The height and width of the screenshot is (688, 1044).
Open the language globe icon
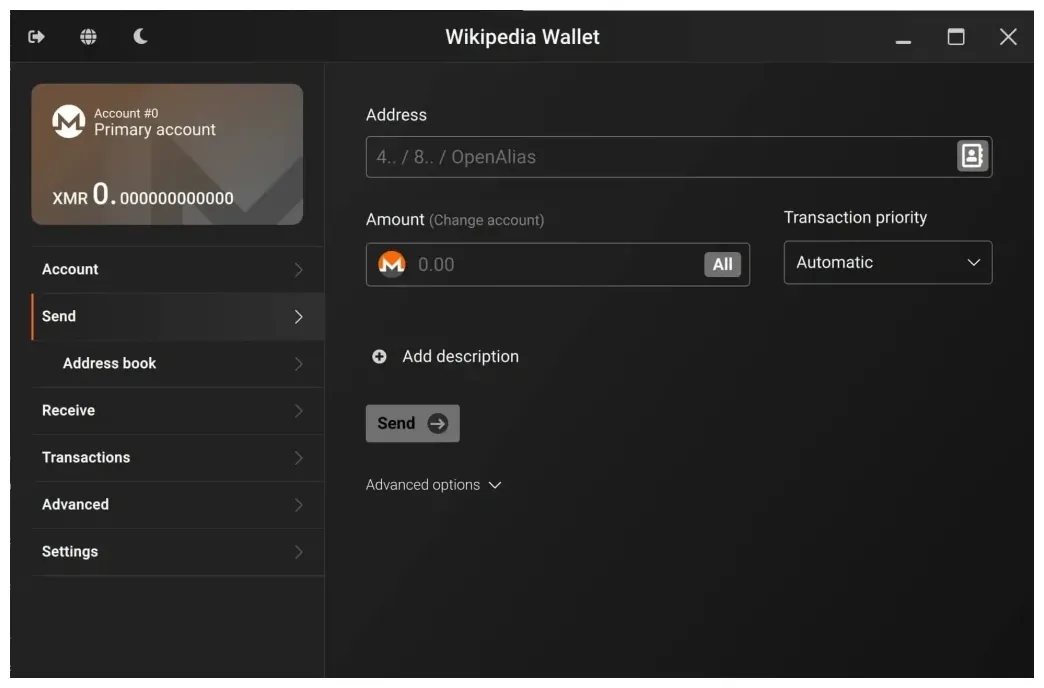click(x=89, y=37)
